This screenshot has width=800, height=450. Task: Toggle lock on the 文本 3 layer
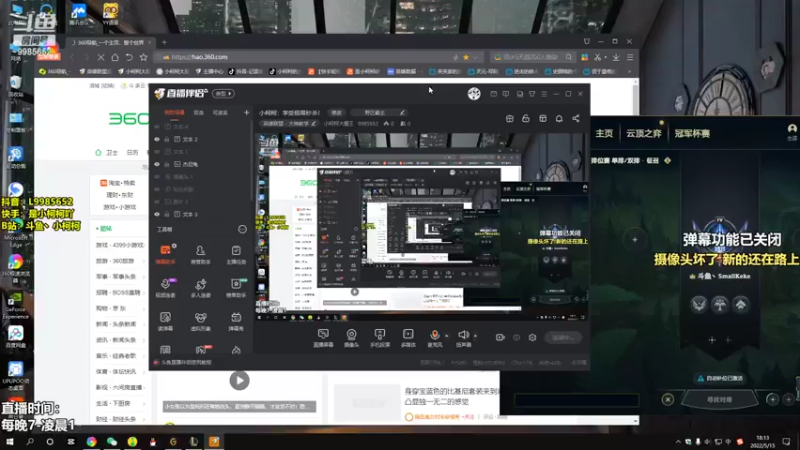167,214
